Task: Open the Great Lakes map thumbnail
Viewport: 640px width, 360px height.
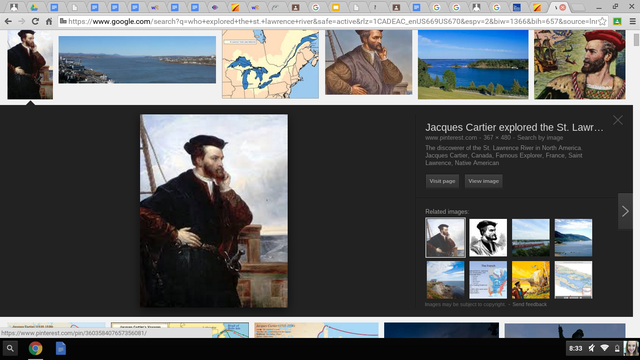Action: pos(270,64)
